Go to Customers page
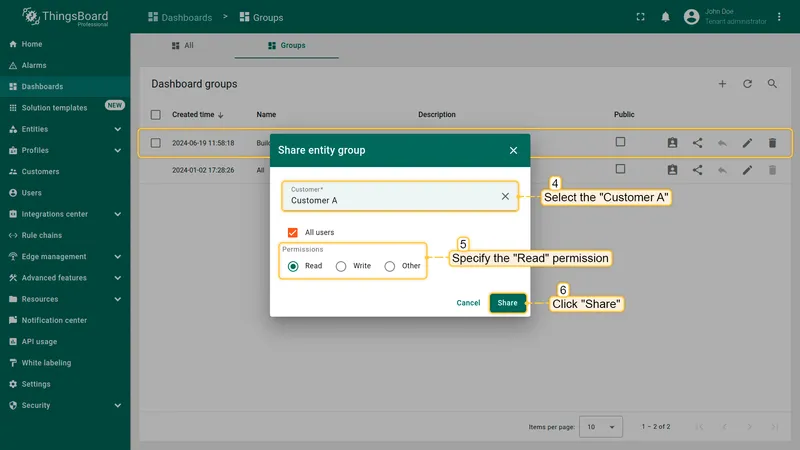Viewport: 800px width, 450px height. (65, 171)
